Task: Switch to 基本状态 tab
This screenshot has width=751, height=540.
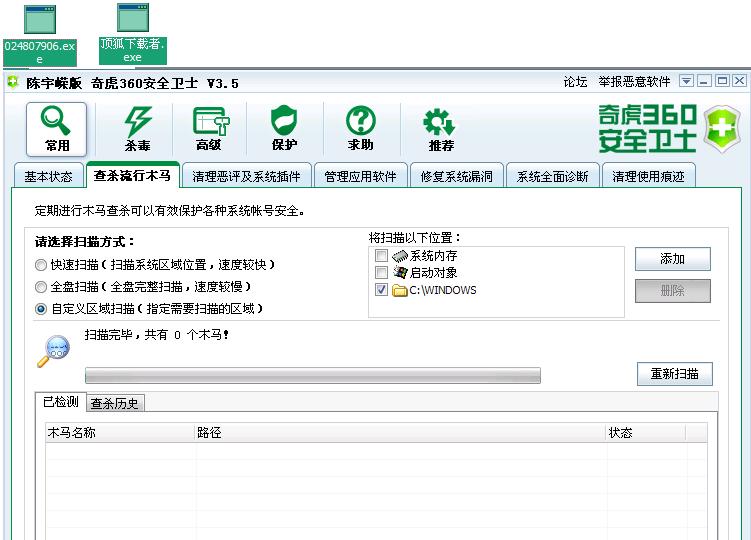Action: coord(48,176)
